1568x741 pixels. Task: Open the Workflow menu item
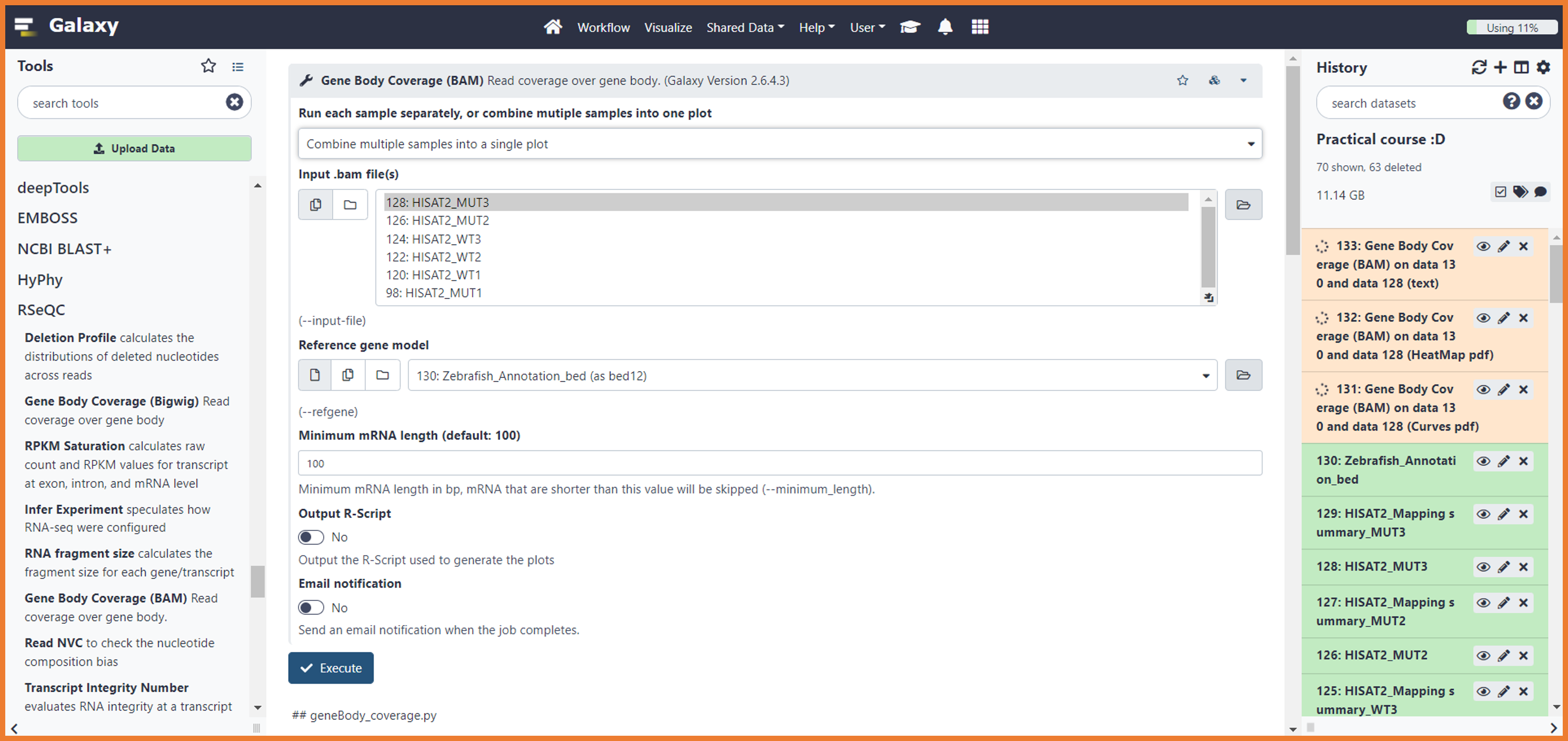click(x=603, y=27)
